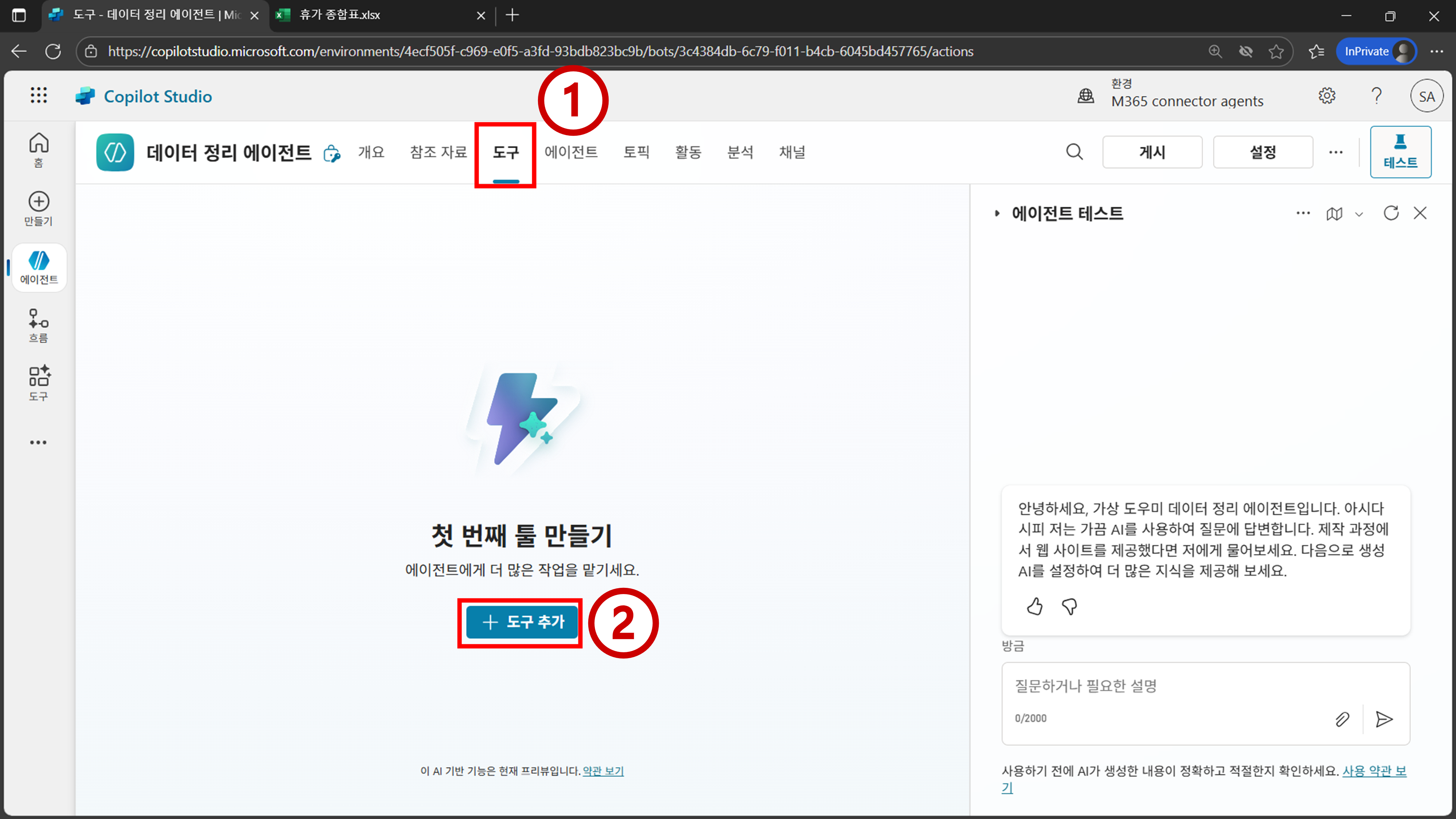This screenshot has height=819, width=1456.
Task: Open the more options ellipsis beside 설정
Action: (1336, 152)
